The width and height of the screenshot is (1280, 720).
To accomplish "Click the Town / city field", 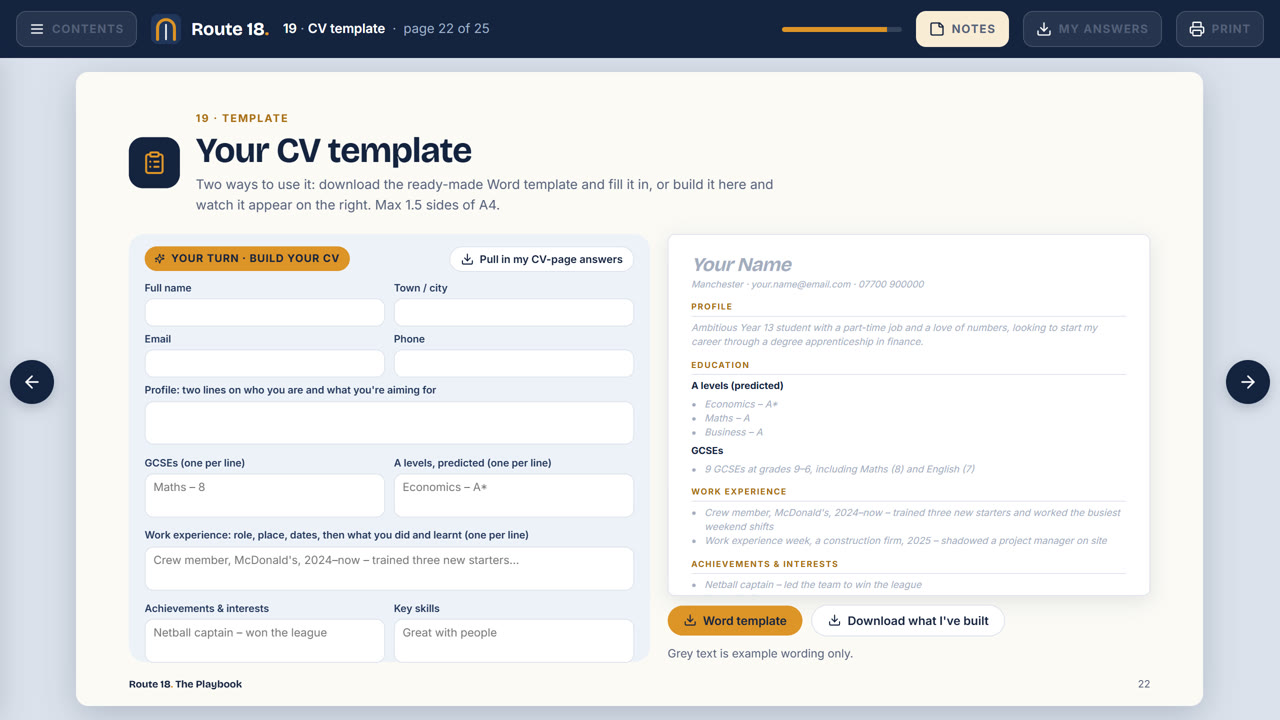I will coord(514,312).
